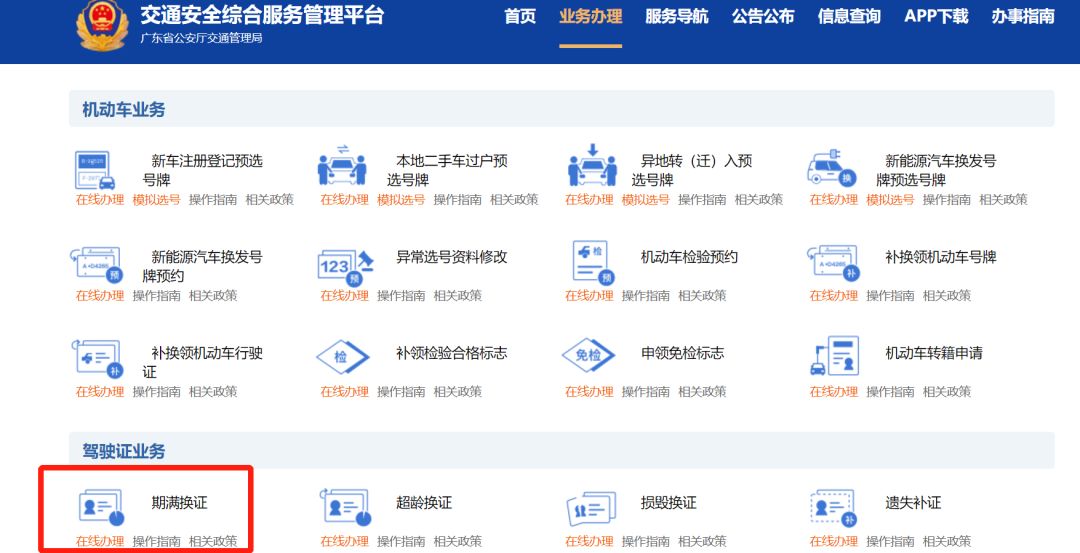Select the 损毁换证 license icon
This screenshot has width=1080, height=553.
point(591,509)
